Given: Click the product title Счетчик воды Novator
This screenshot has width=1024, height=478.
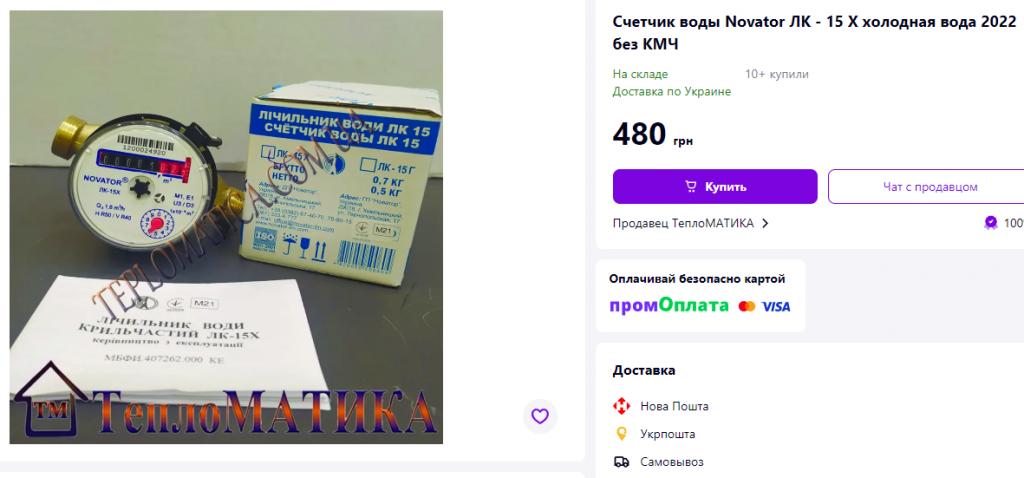Looking at the screenshot, I should (x=814, y=33).
